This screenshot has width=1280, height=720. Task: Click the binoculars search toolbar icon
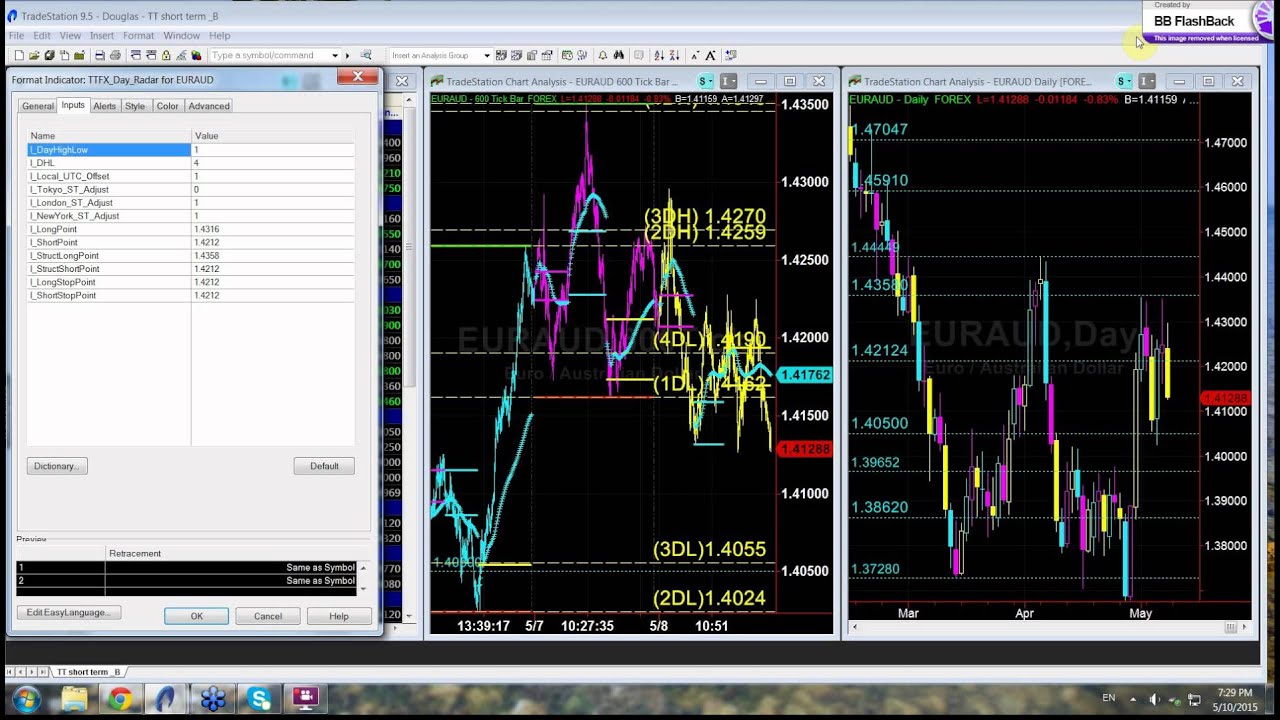click(x=619, y=55)
